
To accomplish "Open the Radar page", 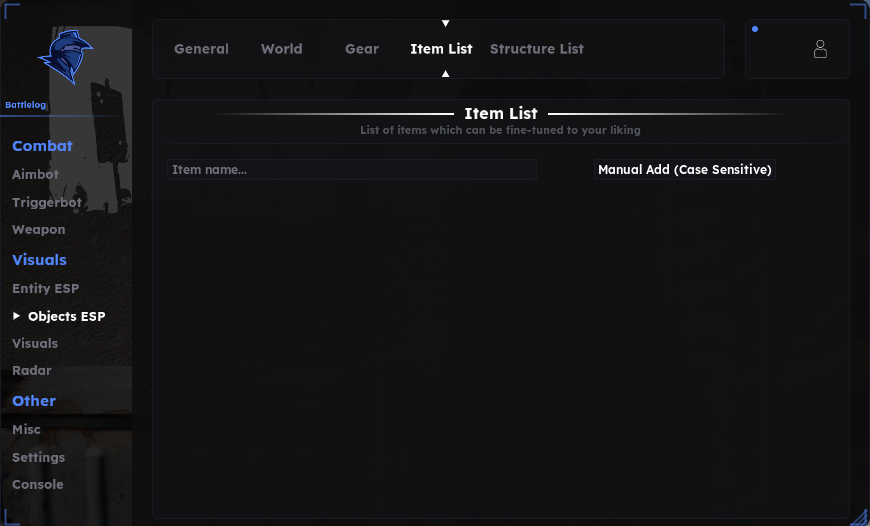I will tap(32, 370).
